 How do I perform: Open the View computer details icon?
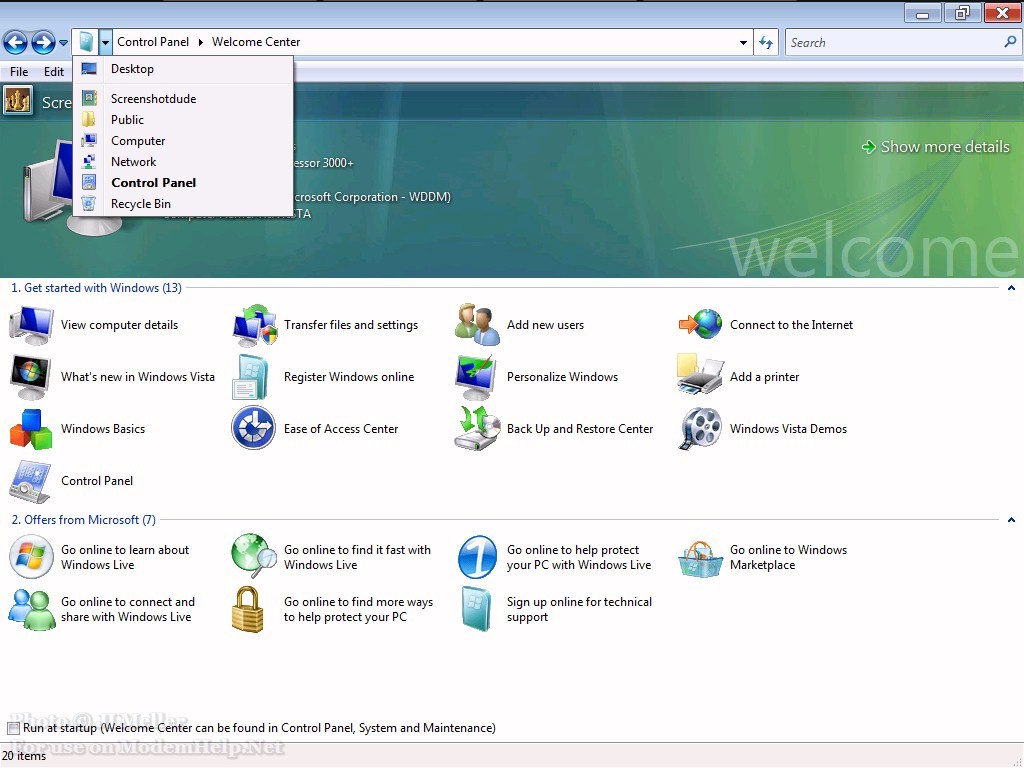click(31, 325)
